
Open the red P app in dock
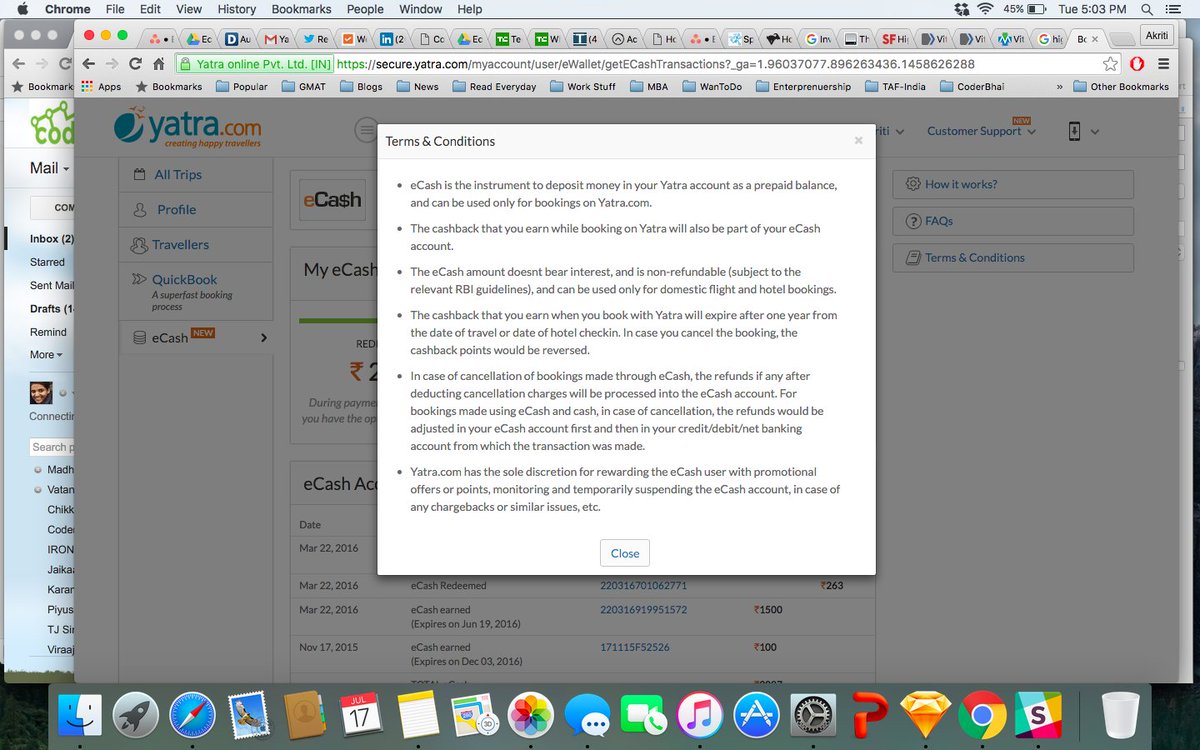click(870, 714)
